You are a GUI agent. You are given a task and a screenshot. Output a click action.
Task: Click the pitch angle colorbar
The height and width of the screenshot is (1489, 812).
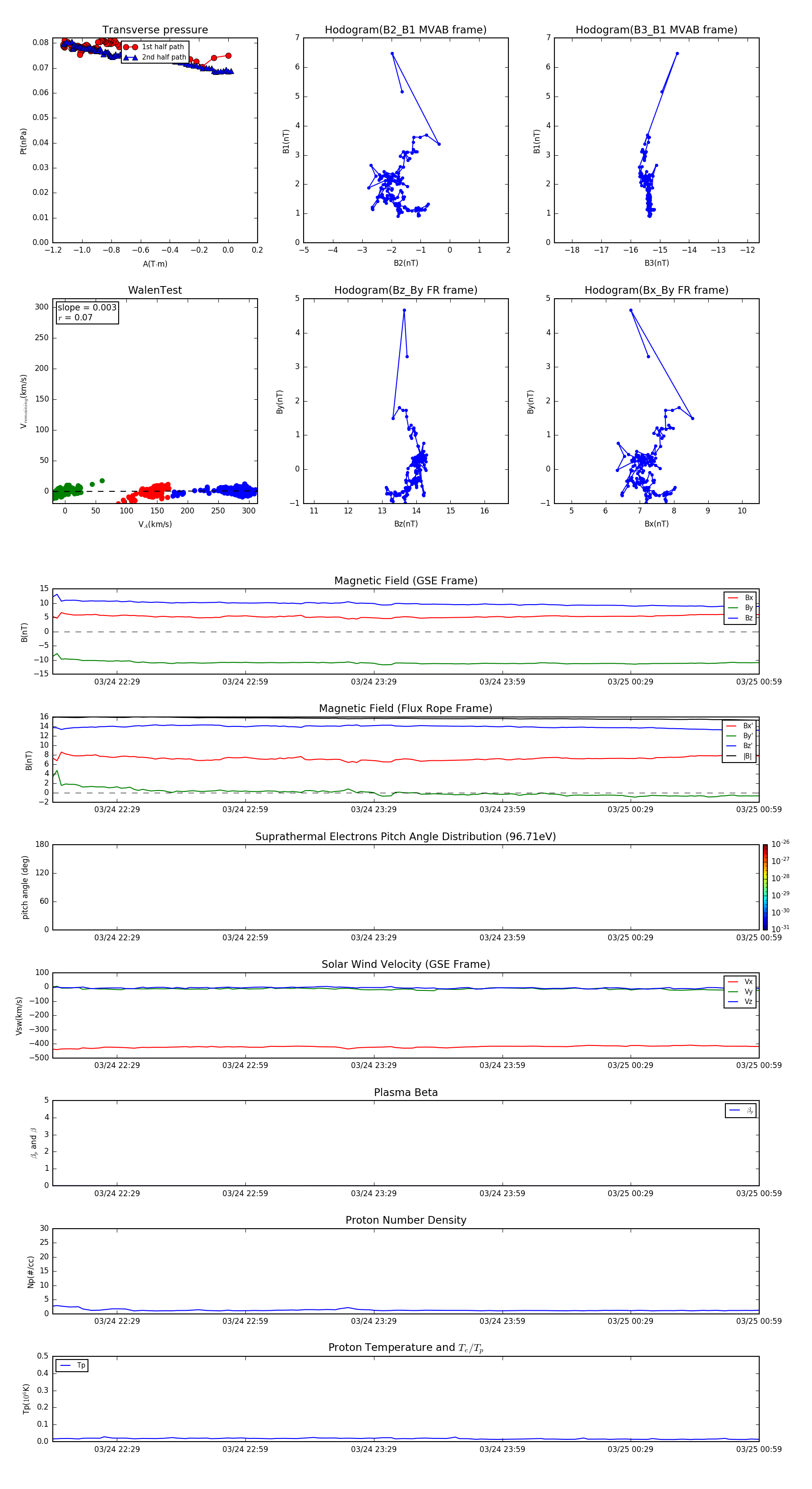pyautogui.click(x=765, y=887)
